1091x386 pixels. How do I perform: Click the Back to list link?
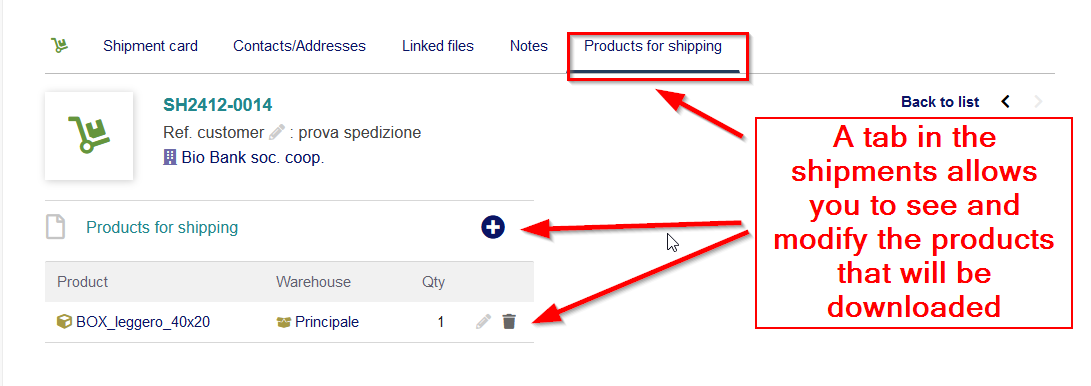(940, 102)
